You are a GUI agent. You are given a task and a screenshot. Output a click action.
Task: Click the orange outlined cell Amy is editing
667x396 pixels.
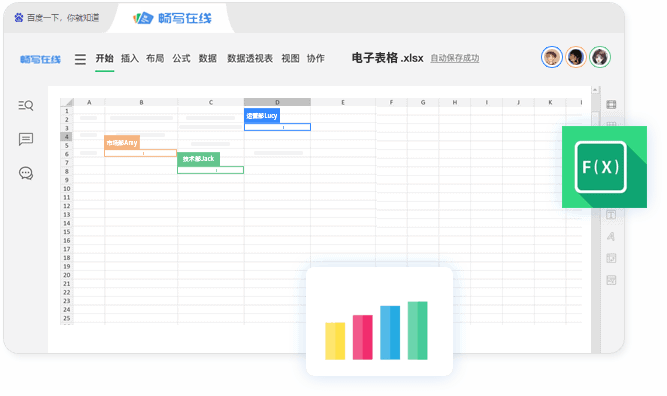(140, 153)
